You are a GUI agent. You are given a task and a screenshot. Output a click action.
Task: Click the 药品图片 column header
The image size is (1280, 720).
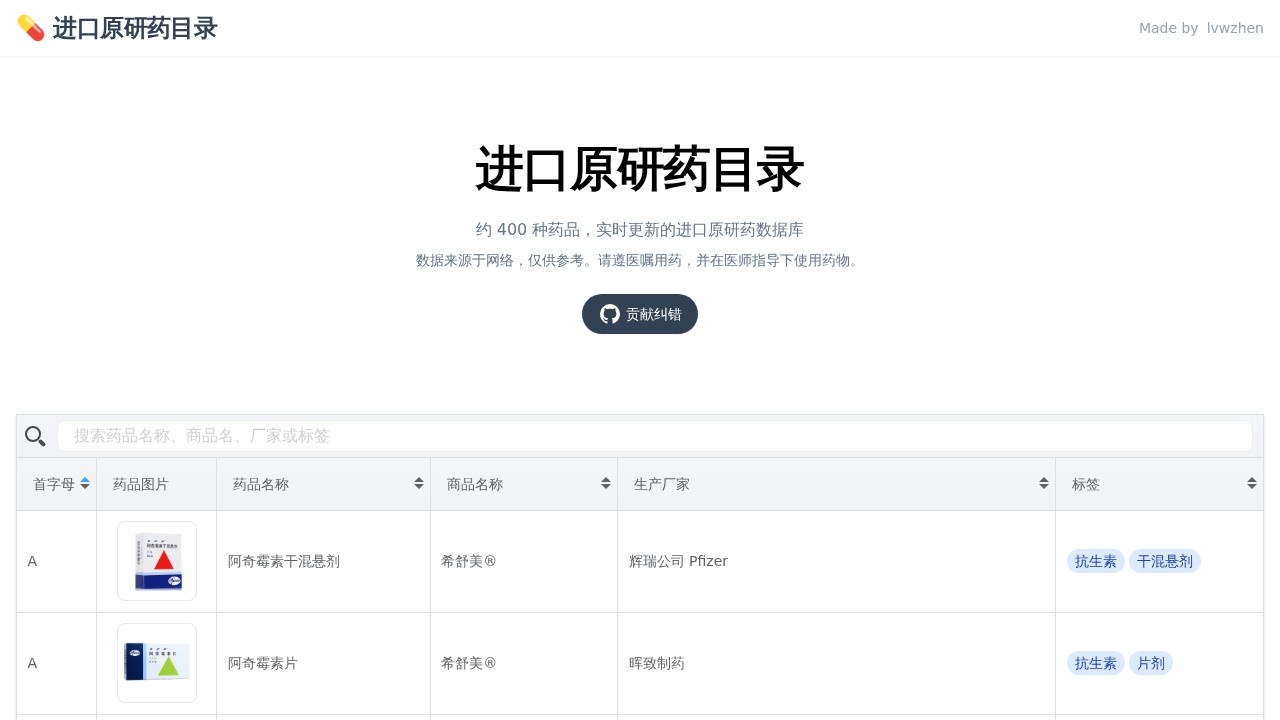click(x=157, y=484)
